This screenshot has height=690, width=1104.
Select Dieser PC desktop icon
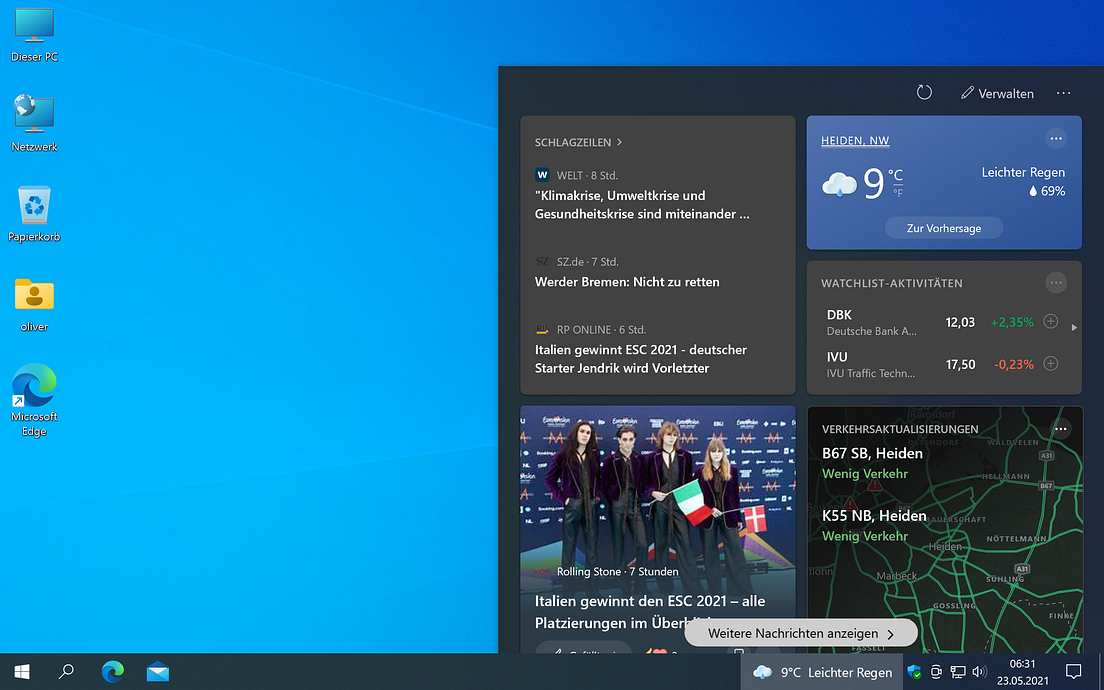click(34, 35)
